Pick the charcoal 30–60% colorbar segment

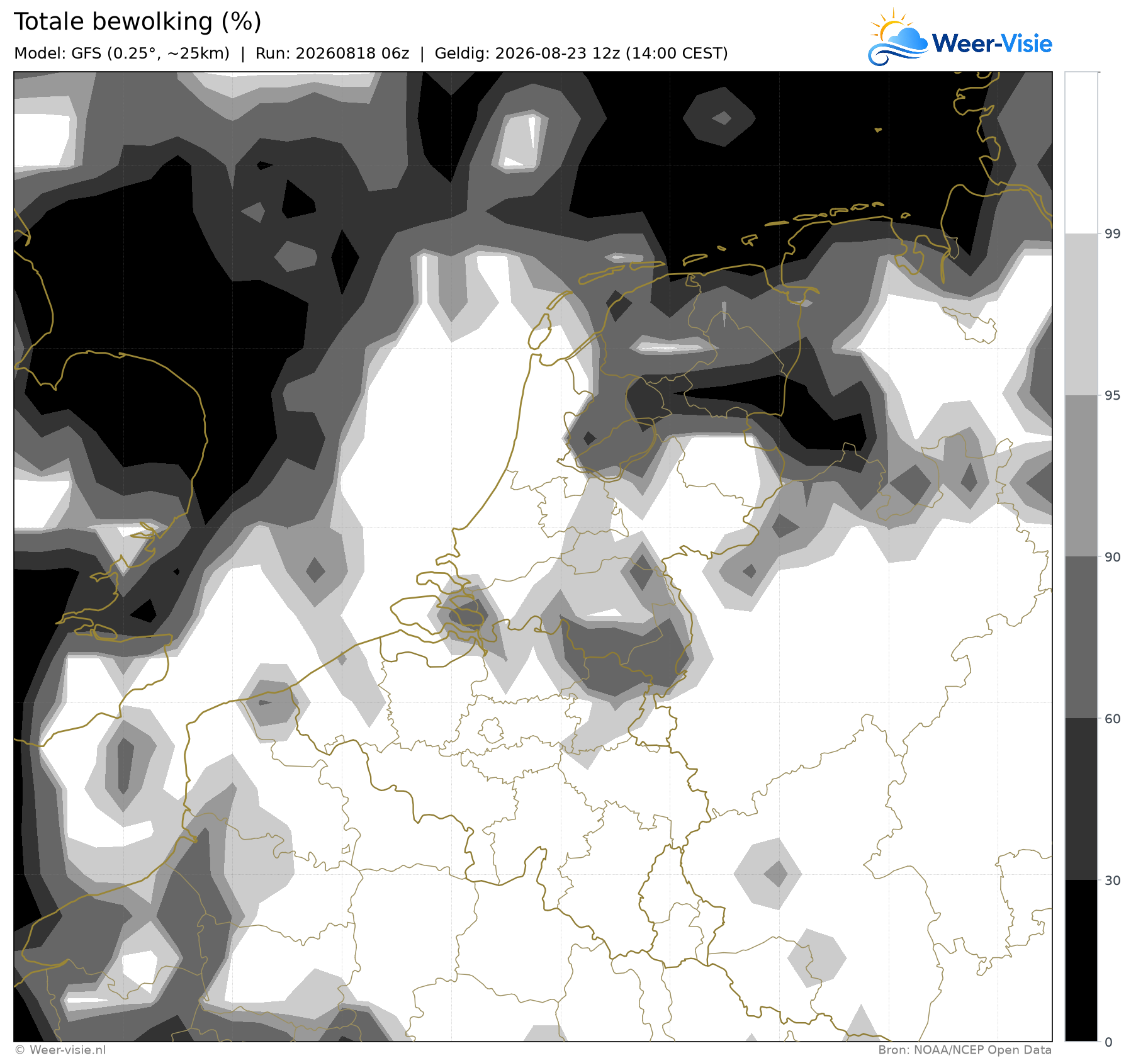pyautogui.click(x=1081, y=799)
